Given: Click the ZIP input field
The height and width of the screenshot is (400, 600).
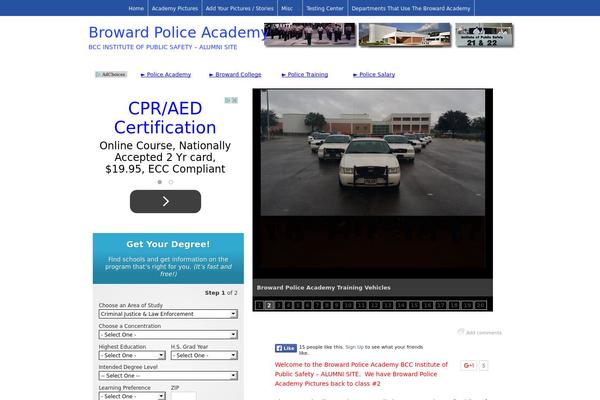Looking at the screenshot, I should [x=184, y=396].
